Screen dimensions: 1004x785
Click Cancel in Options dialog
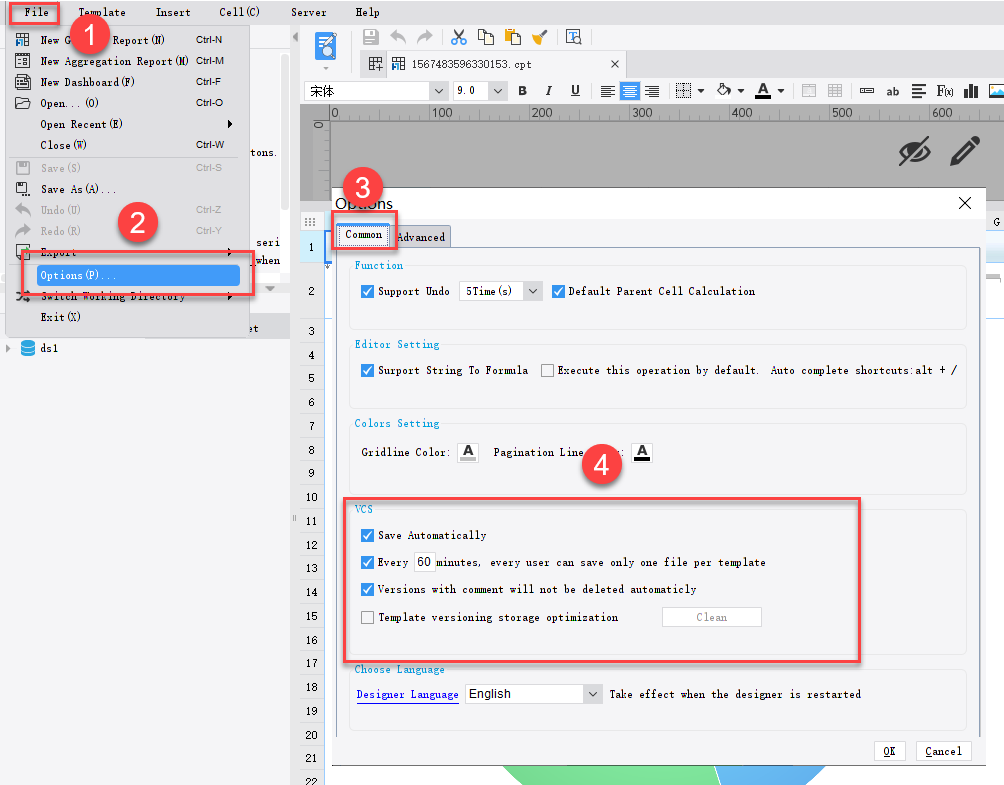943,751
